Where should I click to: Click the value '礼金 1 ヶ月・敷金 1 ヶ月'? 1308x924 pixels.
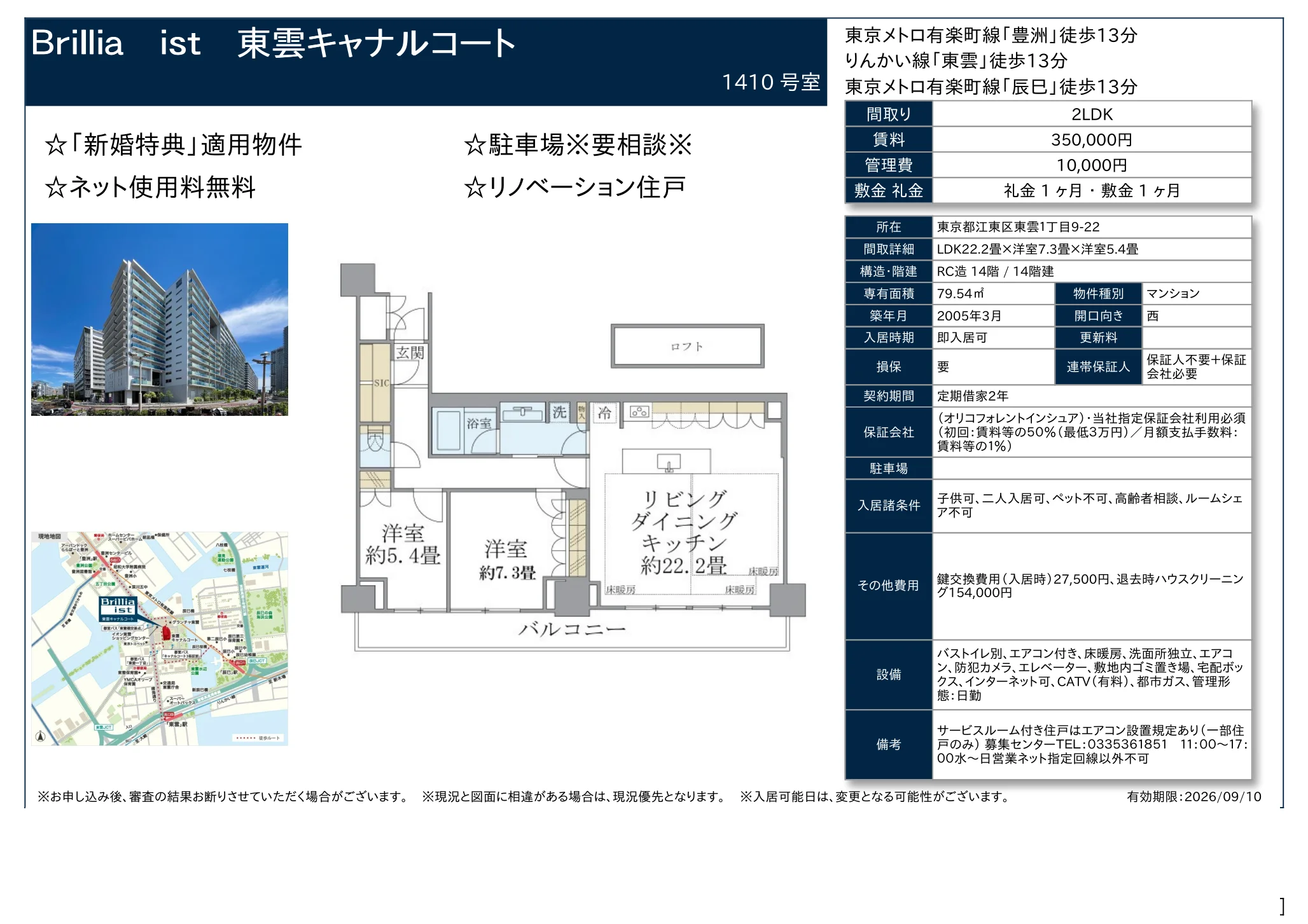point(1092,191)
